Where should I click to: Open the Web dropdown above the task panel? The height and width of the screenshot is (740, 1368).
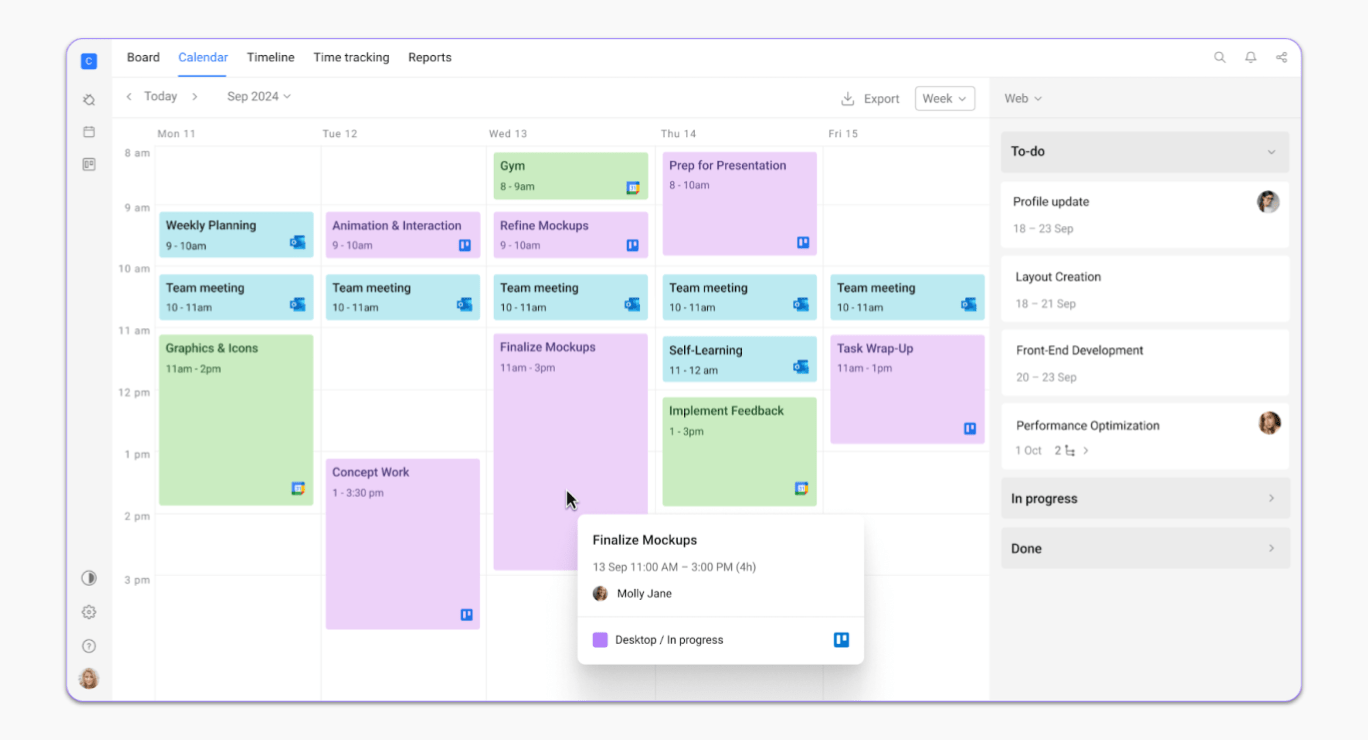(x=1022, y=98)
